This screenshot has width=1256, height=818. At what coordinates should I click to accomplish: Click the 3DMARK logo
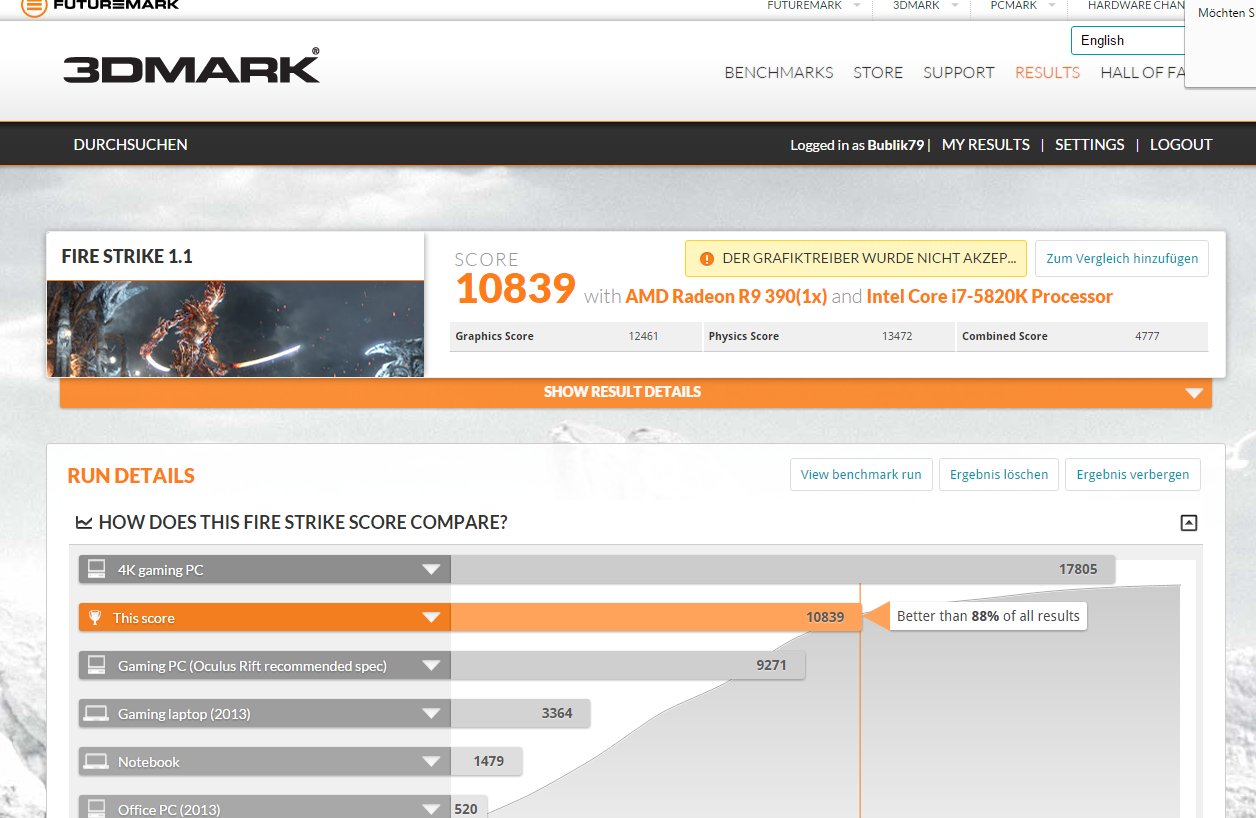click(x=192, y=67)
